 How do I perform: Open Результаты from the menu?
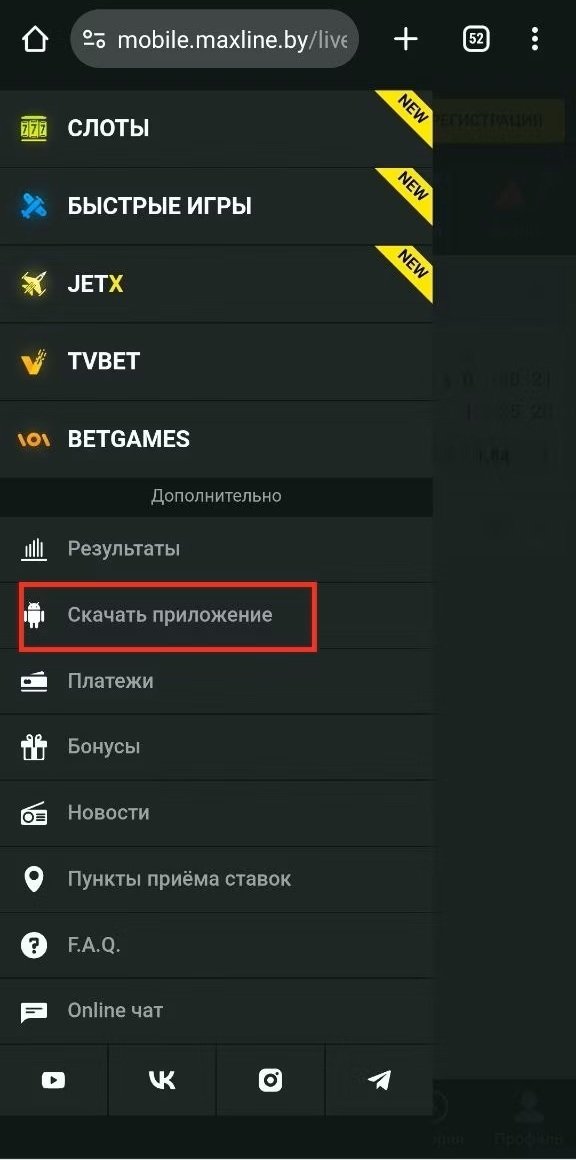216,549
